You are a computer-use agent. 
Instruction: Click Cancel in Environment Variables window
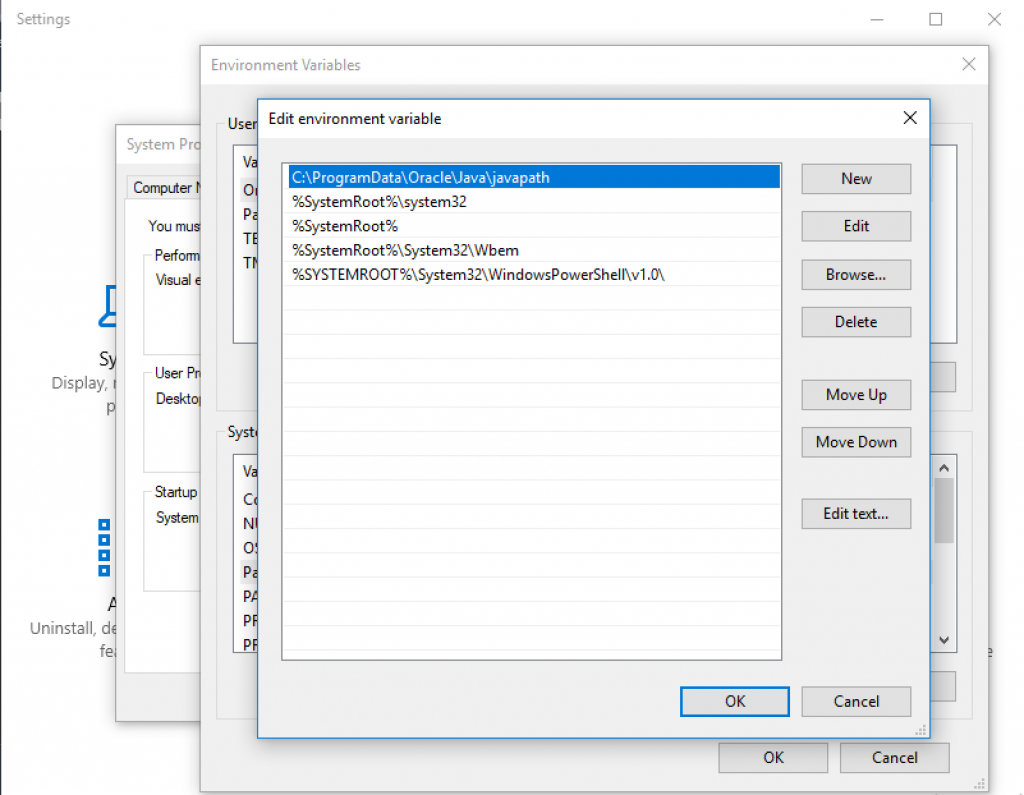(x=894, y=757)
